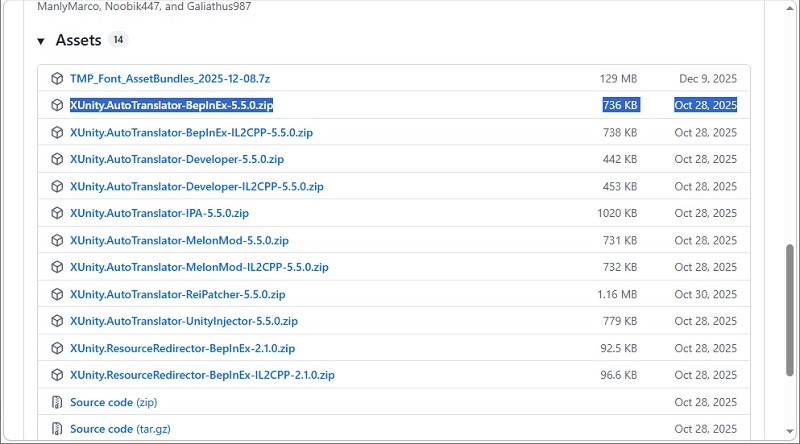Click package icon beside TMP_Font_AssetBundles file
The width and height of the screenshot is (800, 444).
[x=57, y=78]
